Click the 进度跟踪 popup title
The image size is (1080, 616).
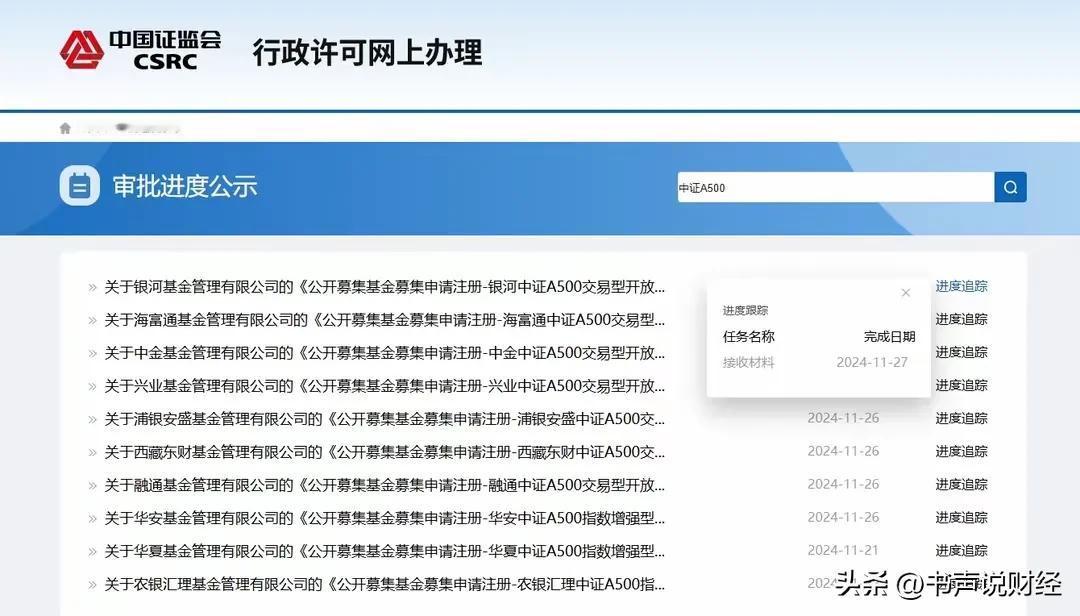[745, 311]
